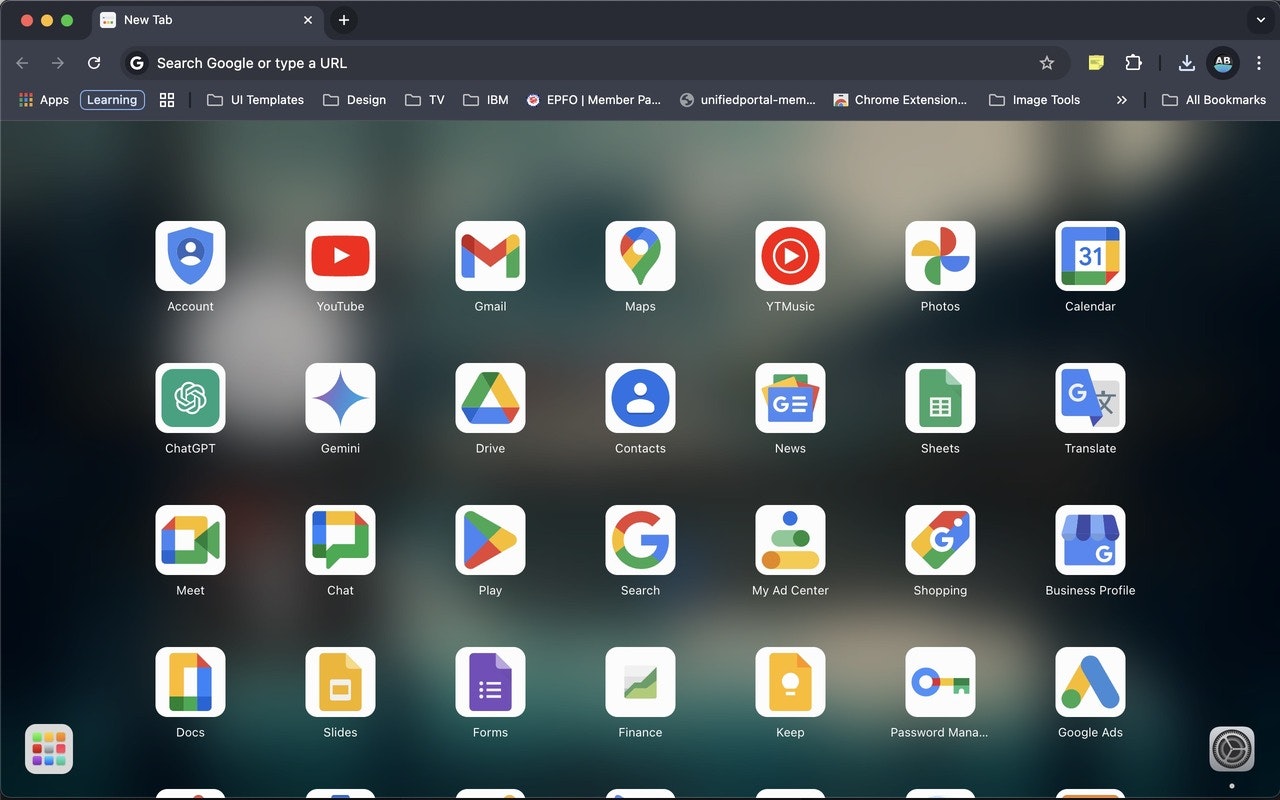Viewport: 1280px width, 800px height.
Task: Open Google Finance app
Action: coord(640,682)
